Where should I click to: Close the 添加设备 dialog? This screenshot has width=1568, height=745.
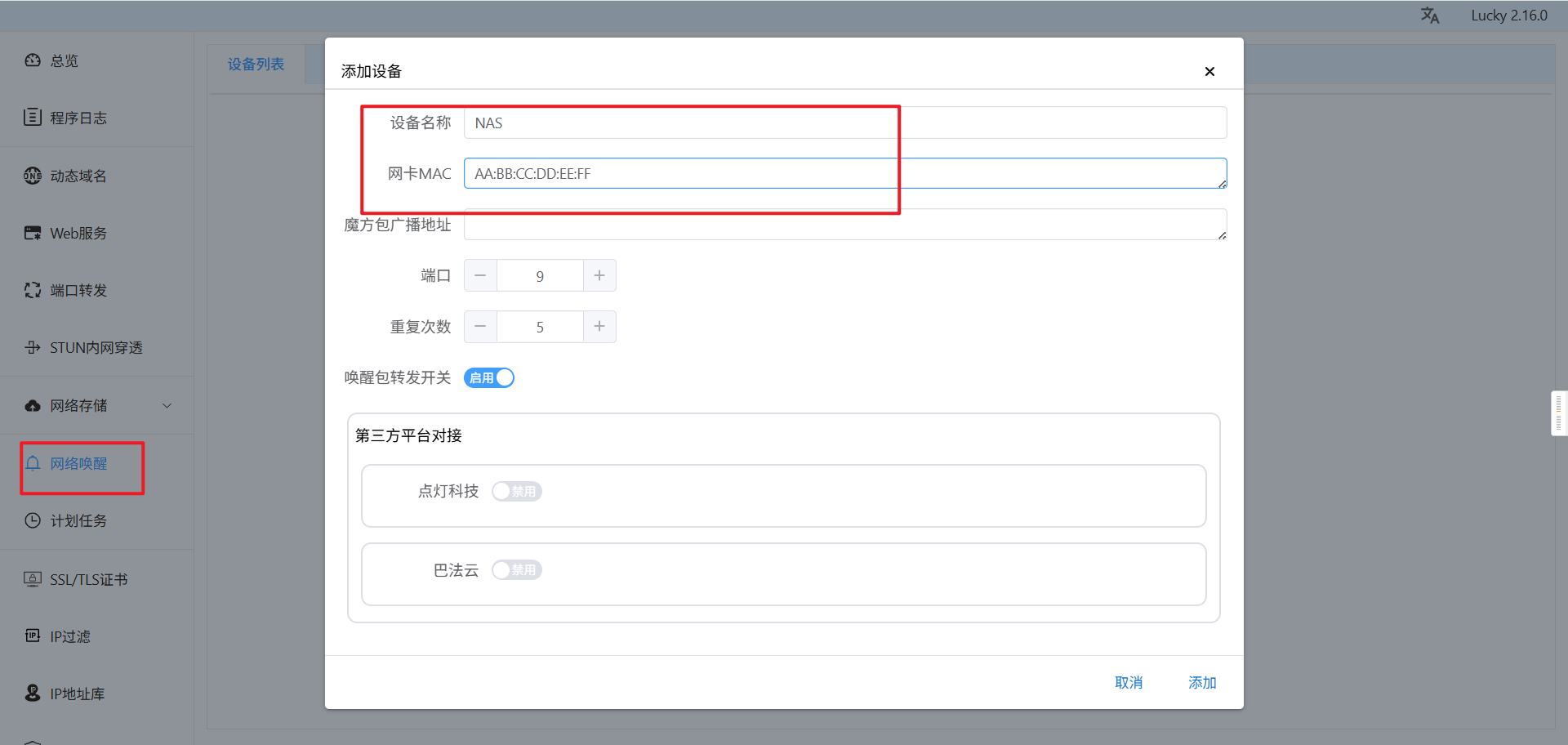click(x=1209, y=72)
